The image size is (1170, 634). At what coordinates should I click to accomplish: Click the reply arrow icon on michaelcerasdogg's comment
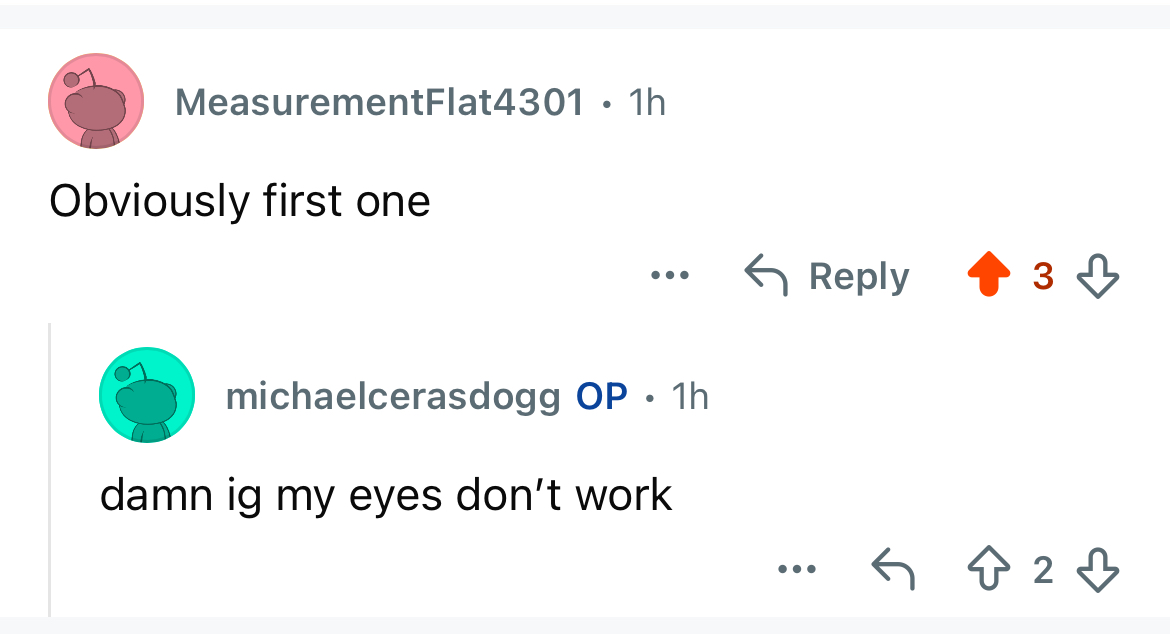(x=893, y=570)
